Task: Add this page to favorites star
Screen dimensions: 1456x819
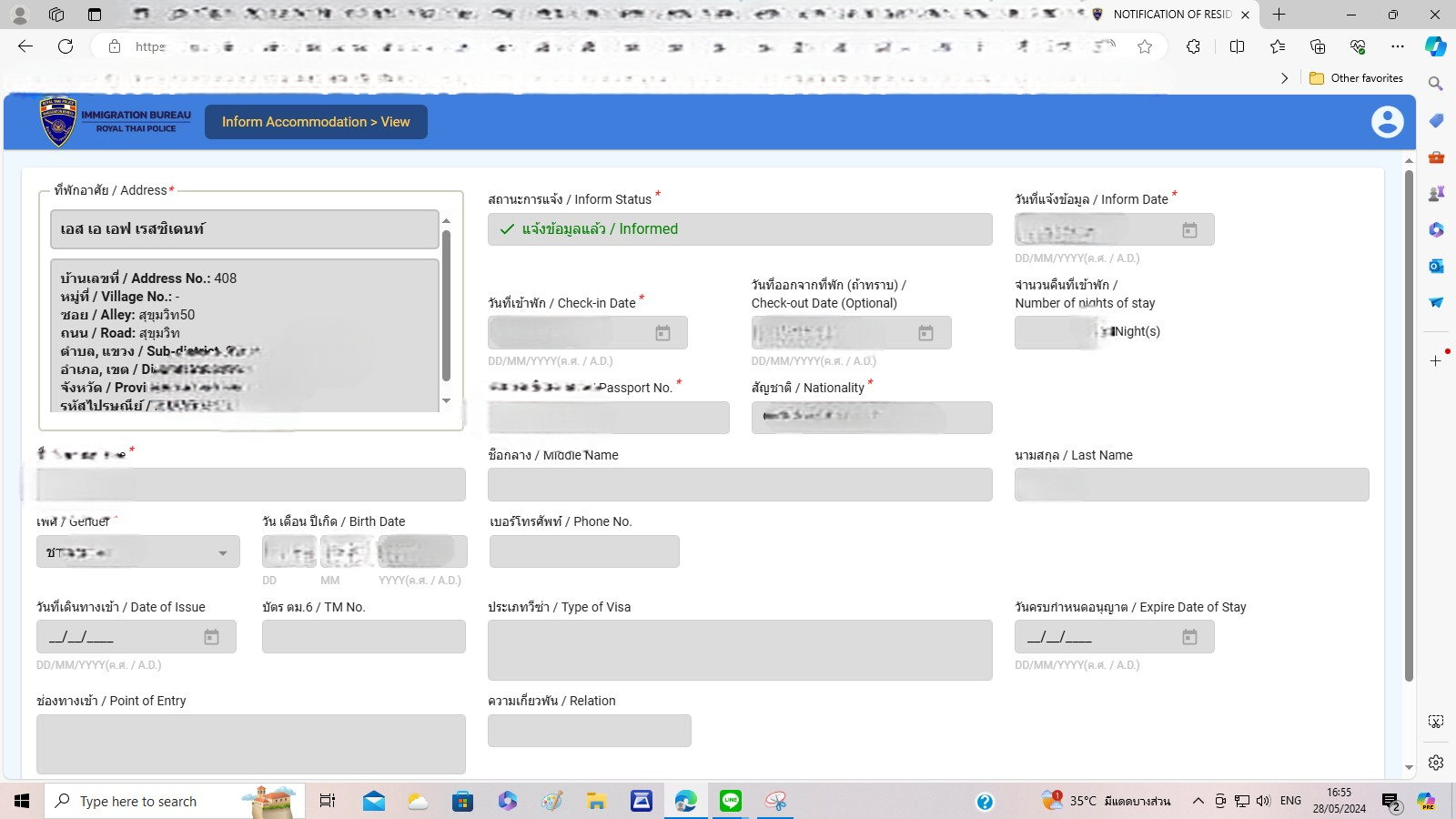Action: 1145,46
